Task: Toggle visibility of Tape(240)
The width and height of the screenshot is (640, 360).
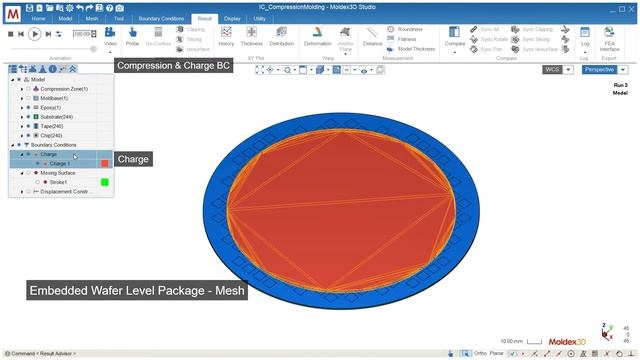Action: point(28,127)
